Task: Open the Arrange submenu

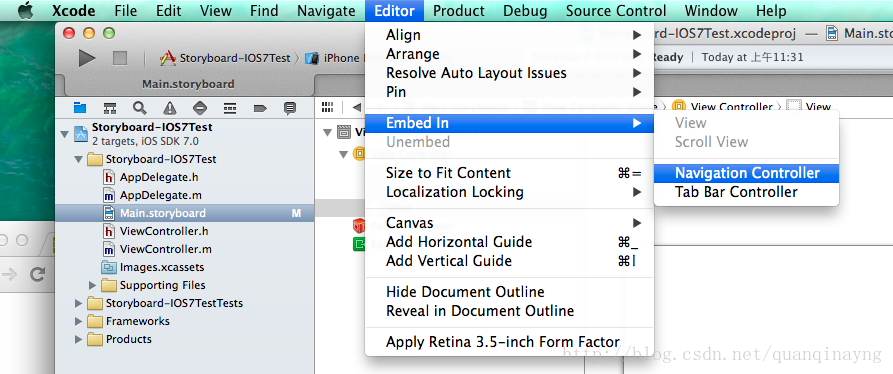Action: click(509, 54)
